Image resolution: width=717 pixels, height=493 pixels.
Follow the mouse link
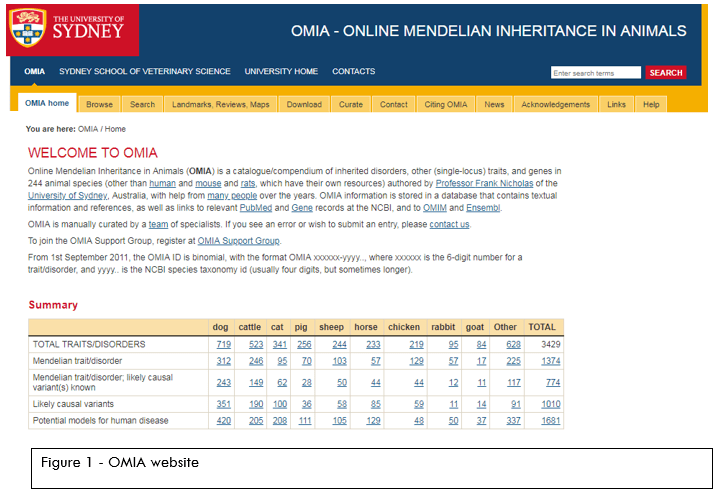coord(208,183)
